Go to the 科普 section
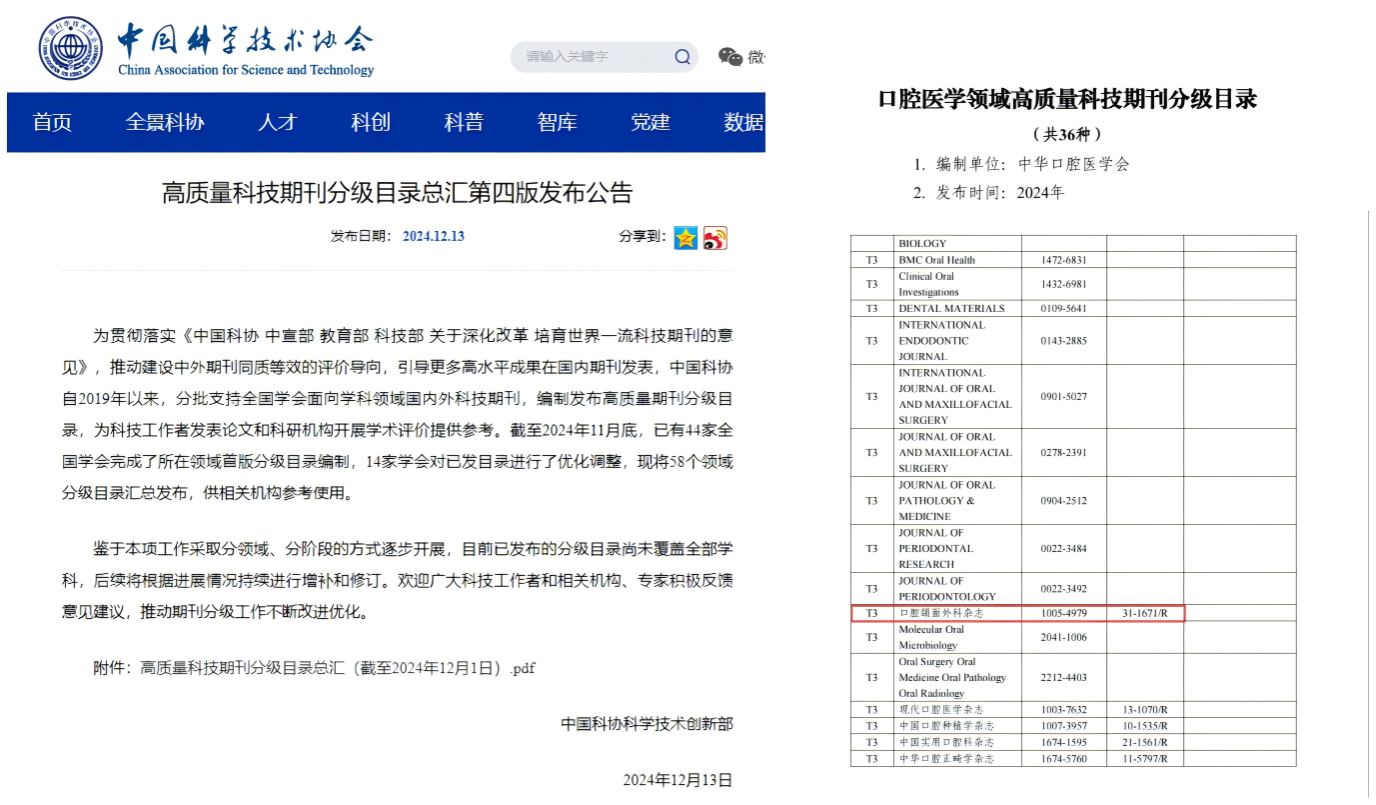The width and height of the screenshot is (1376, 805). pyautogui.click(x=463, y=122)
